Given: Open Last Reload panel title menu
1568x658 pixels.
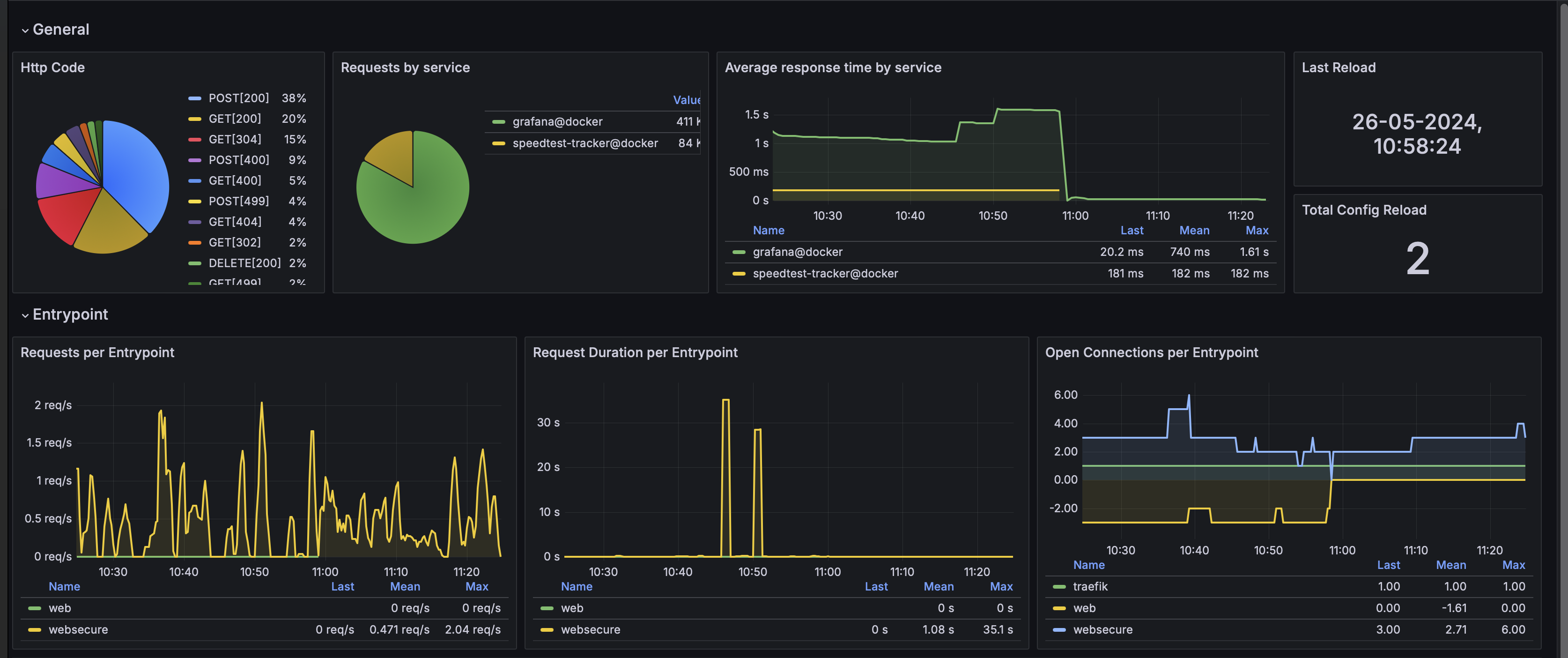Looking at the screenshot, I should (x=1339, y=67).
